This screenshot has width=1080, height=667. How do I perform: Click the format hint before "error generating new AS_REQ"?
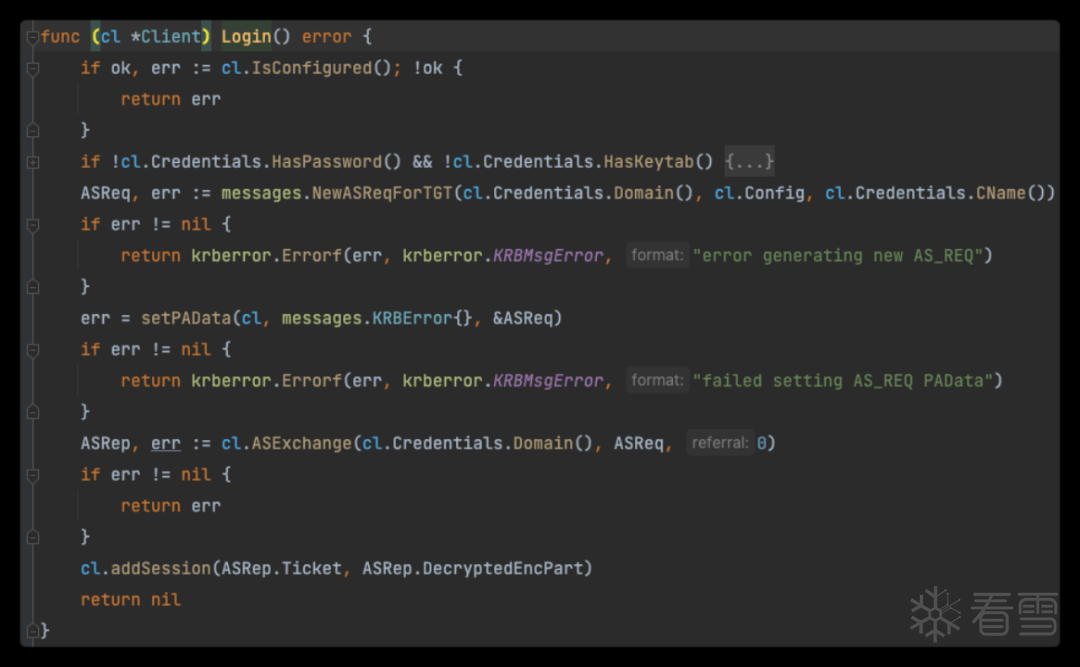(657, 256)
